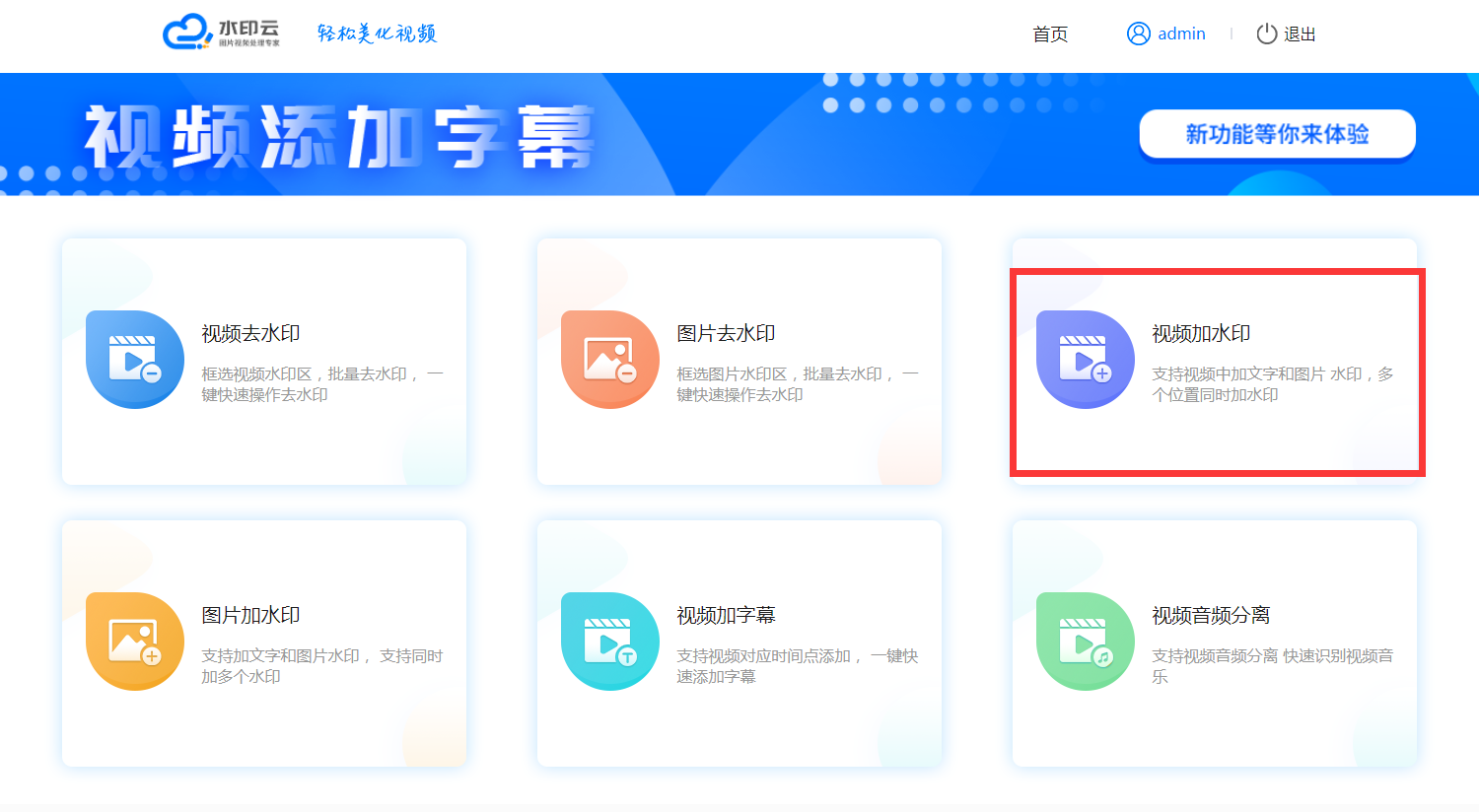Click the 框选图片水印区 description text

click(798, 384)
